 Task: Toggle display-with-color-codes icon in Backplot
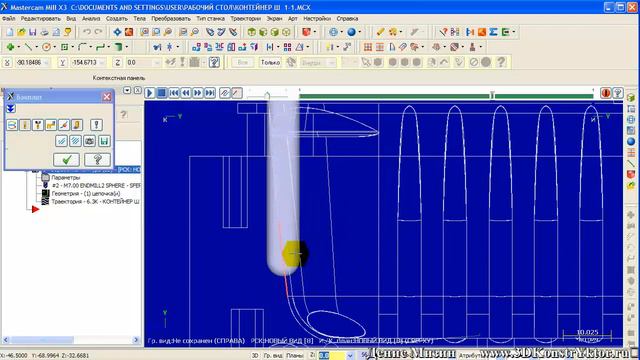click(12, 125)
